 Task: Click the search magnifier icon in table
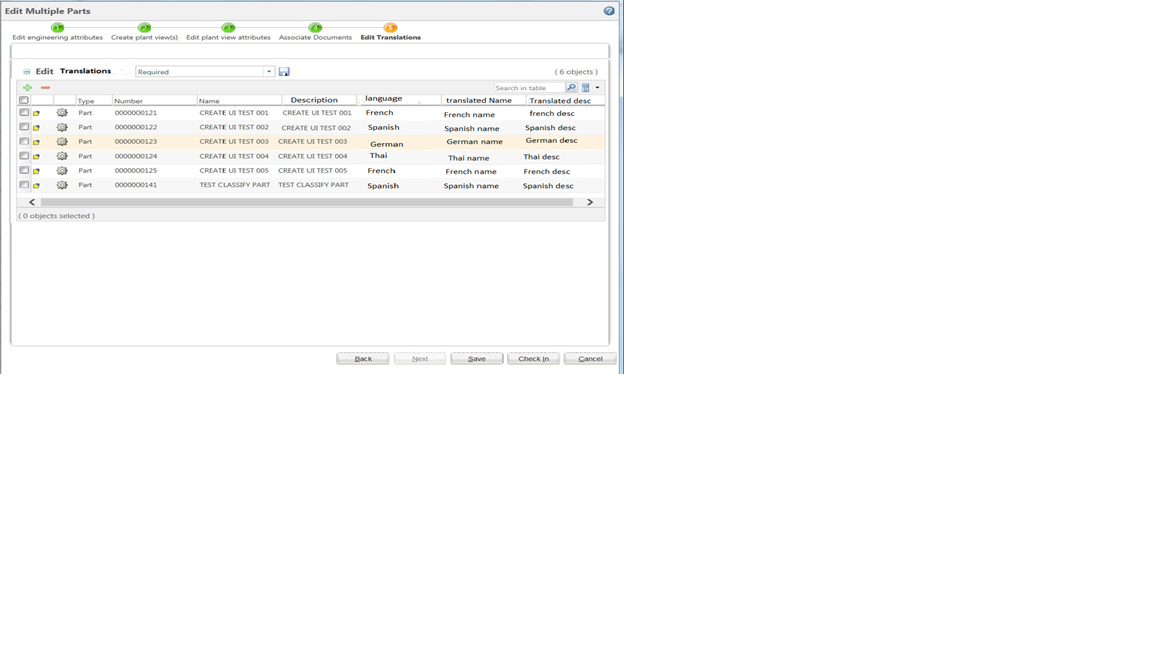click(x=571, y=87)
